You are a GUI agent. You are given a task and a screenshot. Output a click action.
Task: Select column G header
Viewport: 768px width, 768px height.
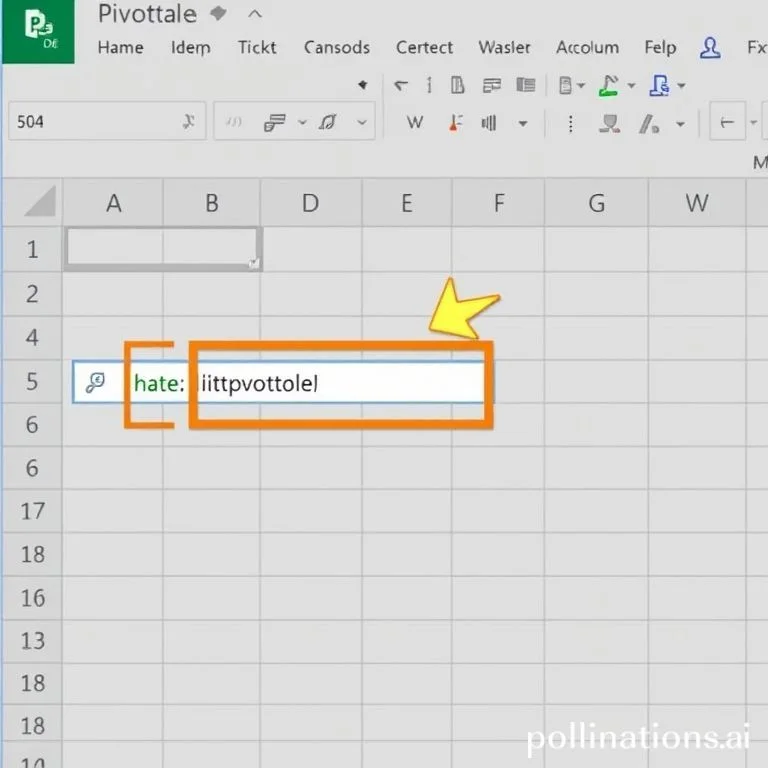(597, 202)
